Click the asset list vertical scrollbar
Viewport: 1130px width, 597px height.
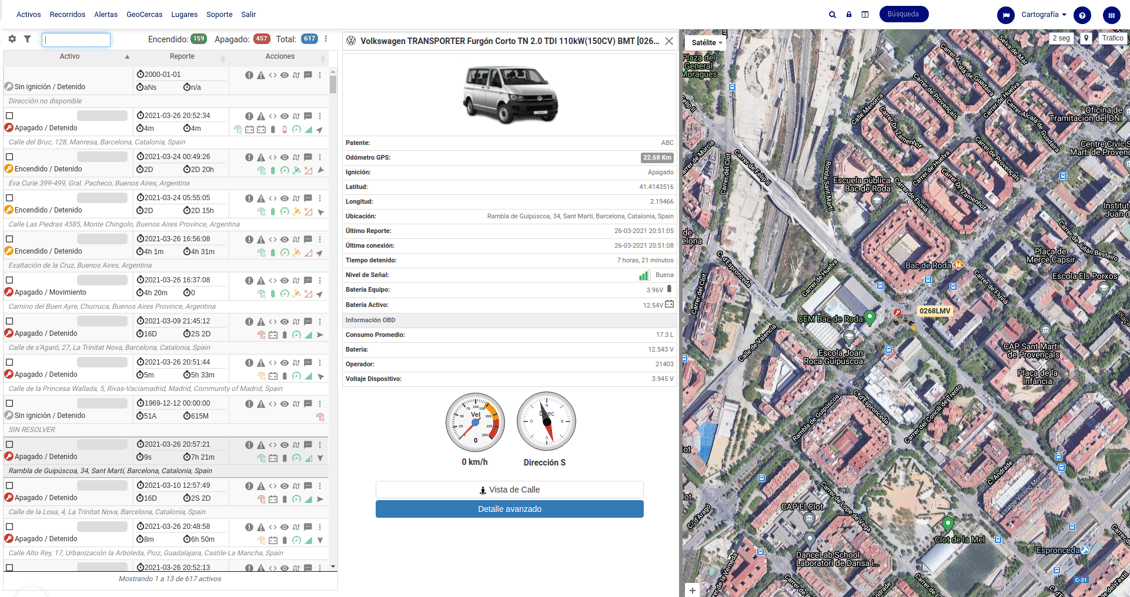tap(333, 318)
